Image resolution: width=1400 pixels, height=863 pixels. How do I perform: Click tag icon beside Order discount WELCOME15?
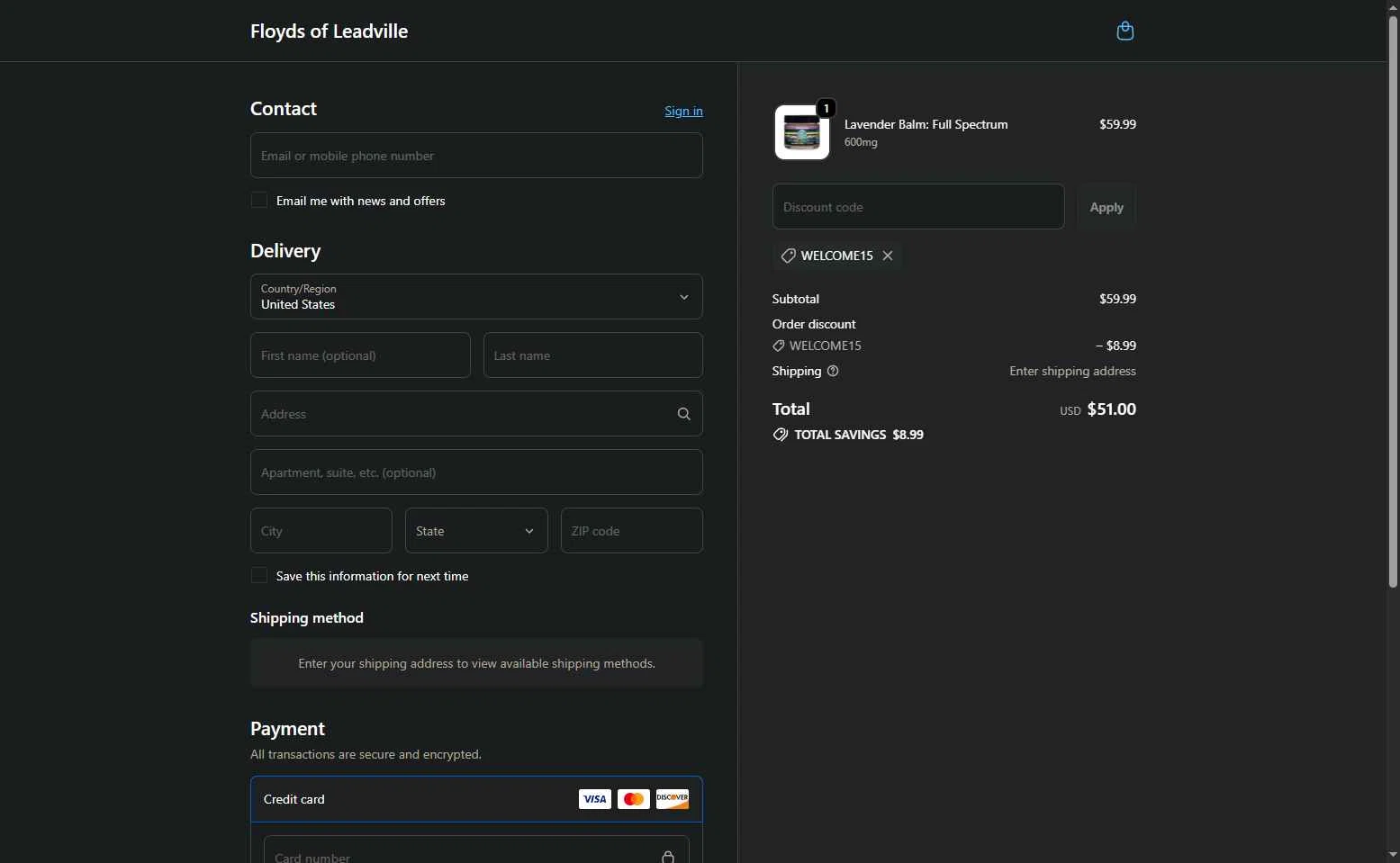779,346
